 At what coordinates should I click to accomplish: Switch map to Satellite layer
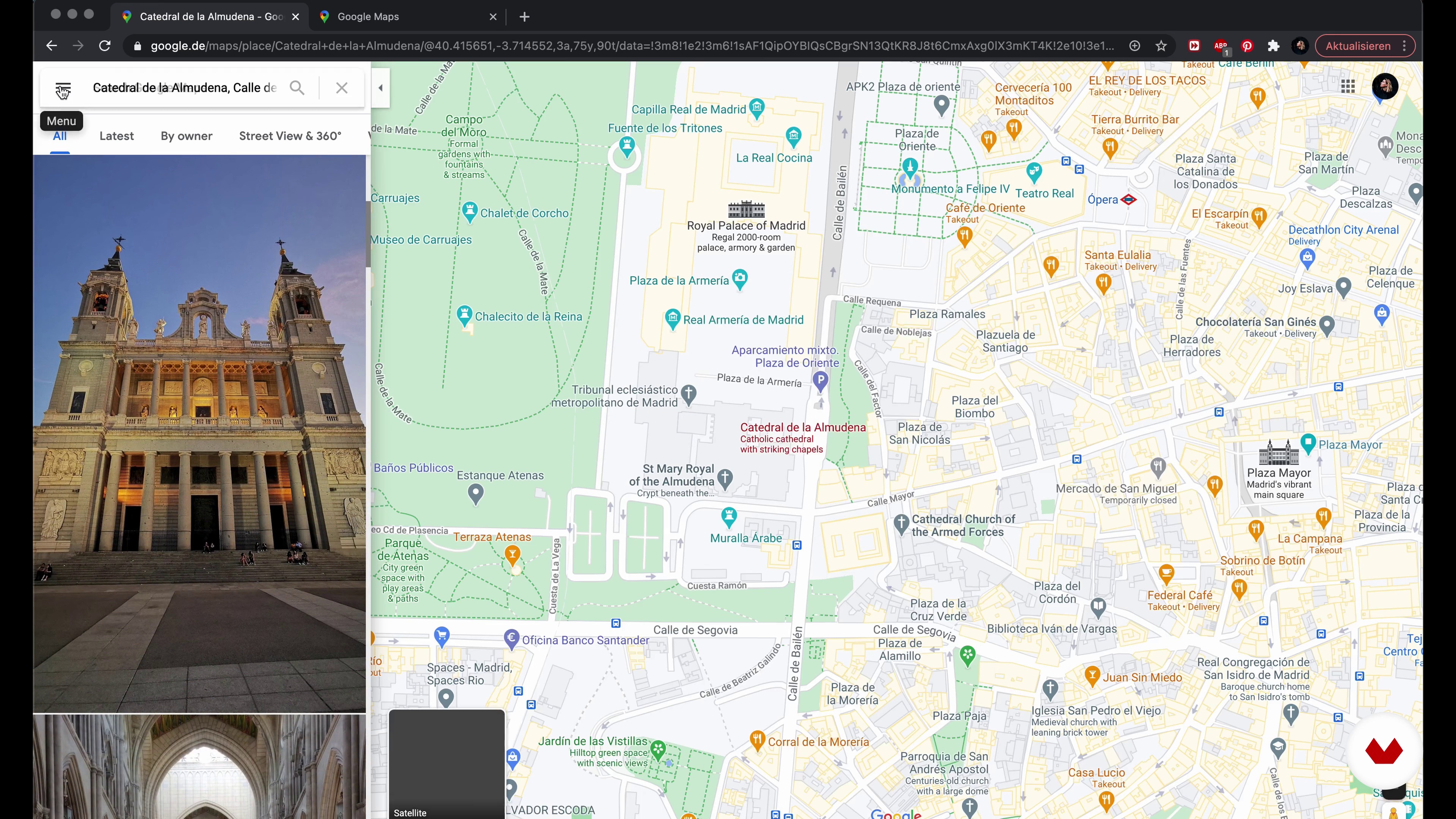pyautogui.click(x=447, y=764)
